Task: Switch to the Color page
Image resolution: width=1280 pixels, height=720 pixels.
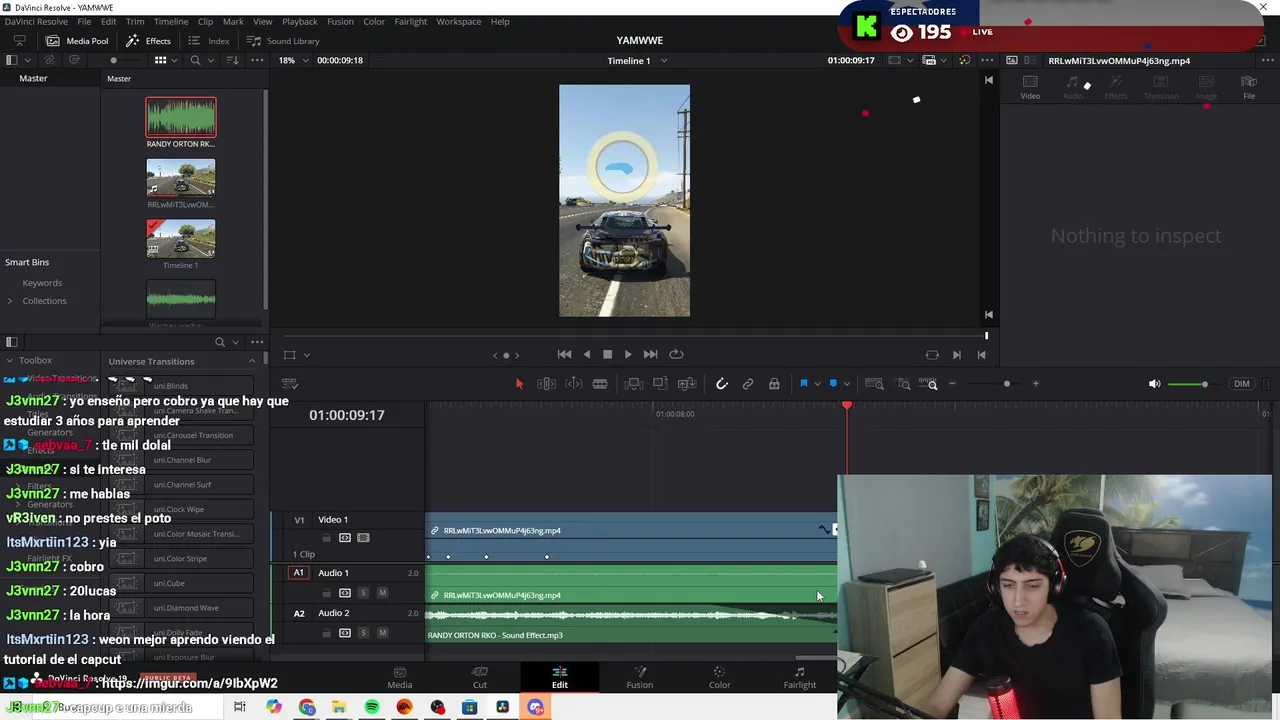Action: point(719,677)
